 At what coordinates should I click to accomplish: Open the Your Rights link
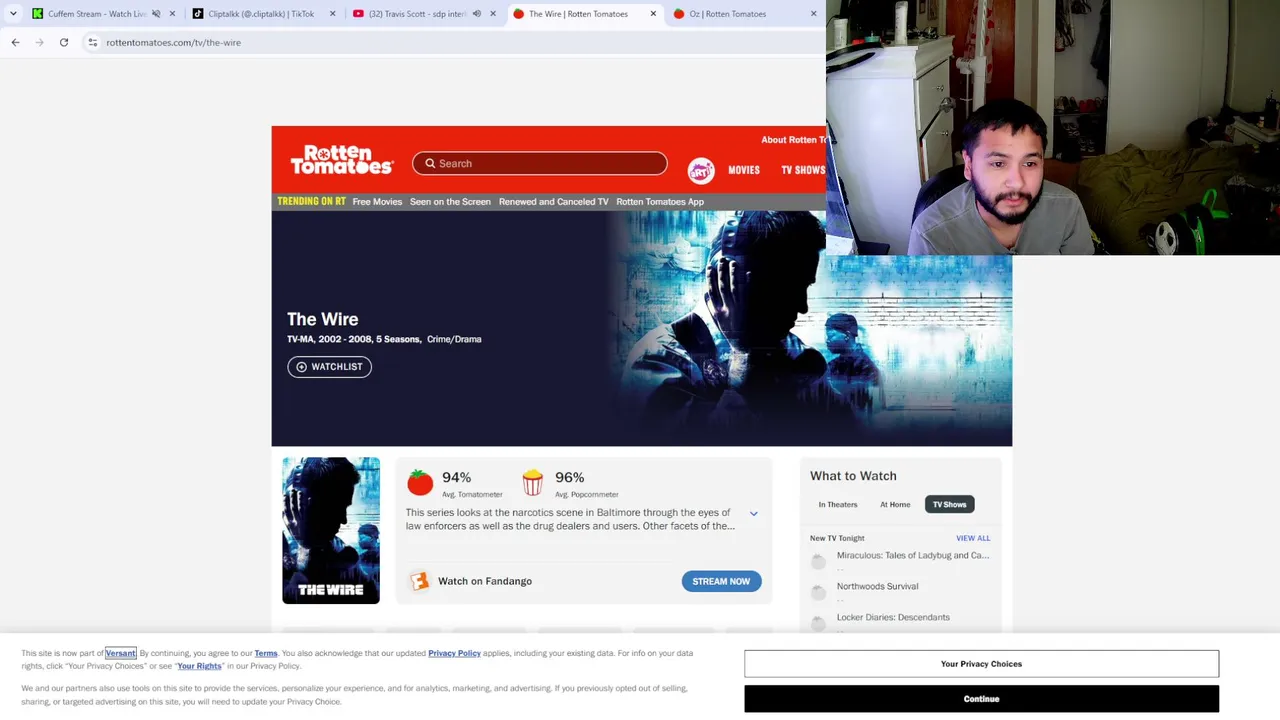199,667
